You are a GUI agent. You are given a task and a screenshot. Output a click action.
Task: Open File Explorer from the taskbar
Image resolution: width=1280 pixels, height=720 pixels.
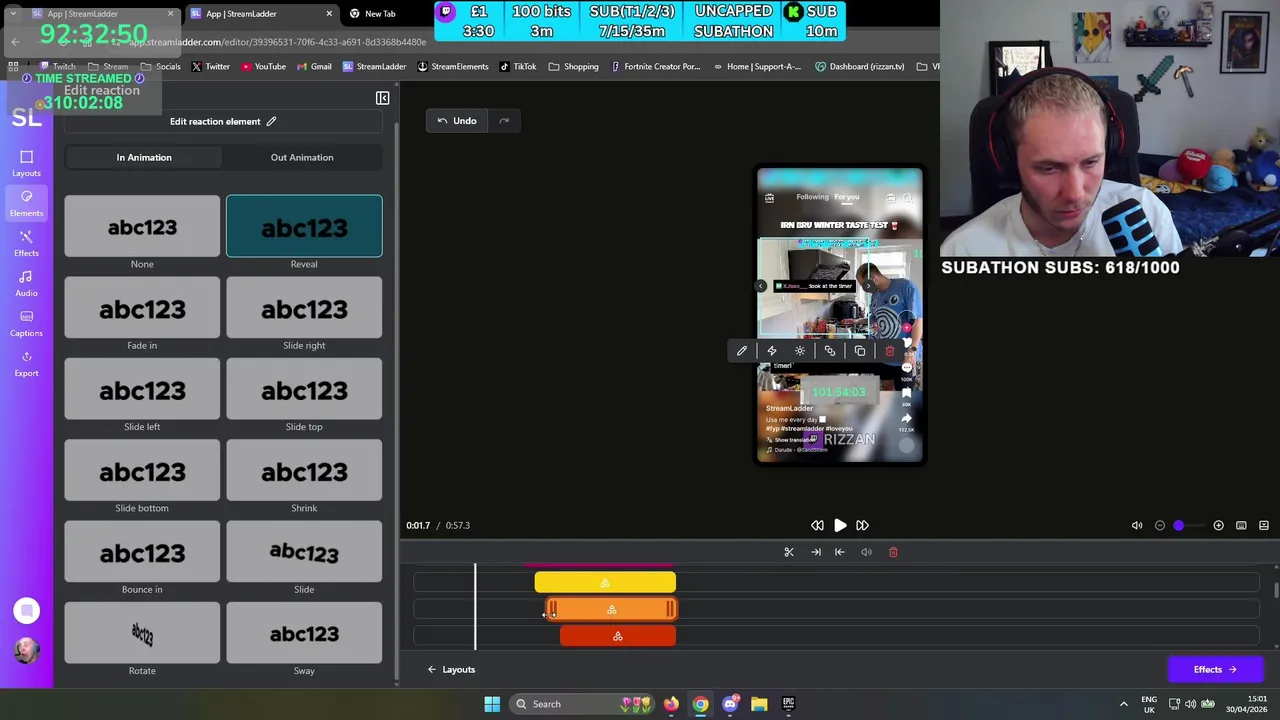759,704
